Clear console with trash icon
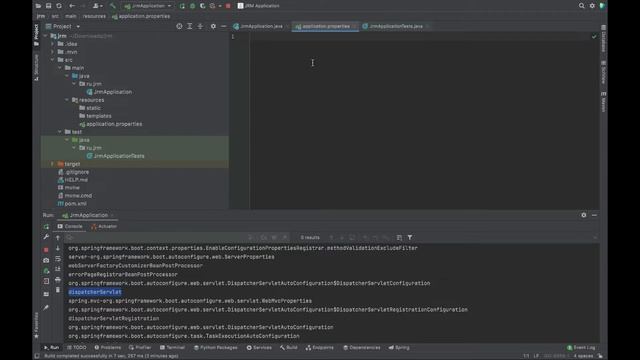The image size is (640, 360). [x=58, y=290]
